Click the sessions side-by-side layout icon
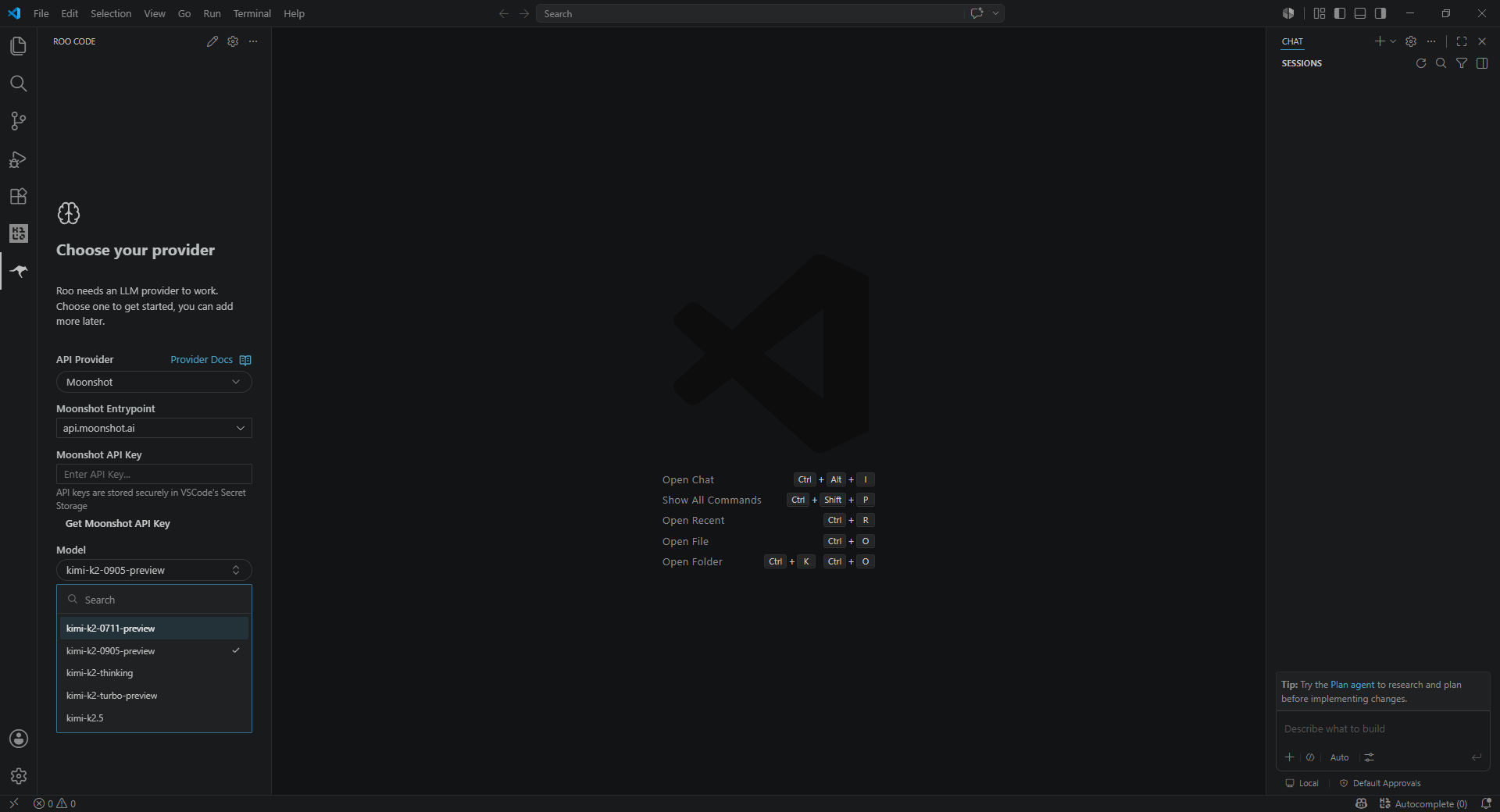 click(x=1482, y=63)
